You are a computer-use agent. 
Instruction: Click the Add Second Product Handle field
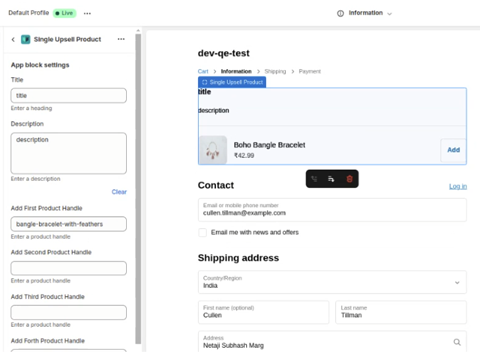(69, 268)
